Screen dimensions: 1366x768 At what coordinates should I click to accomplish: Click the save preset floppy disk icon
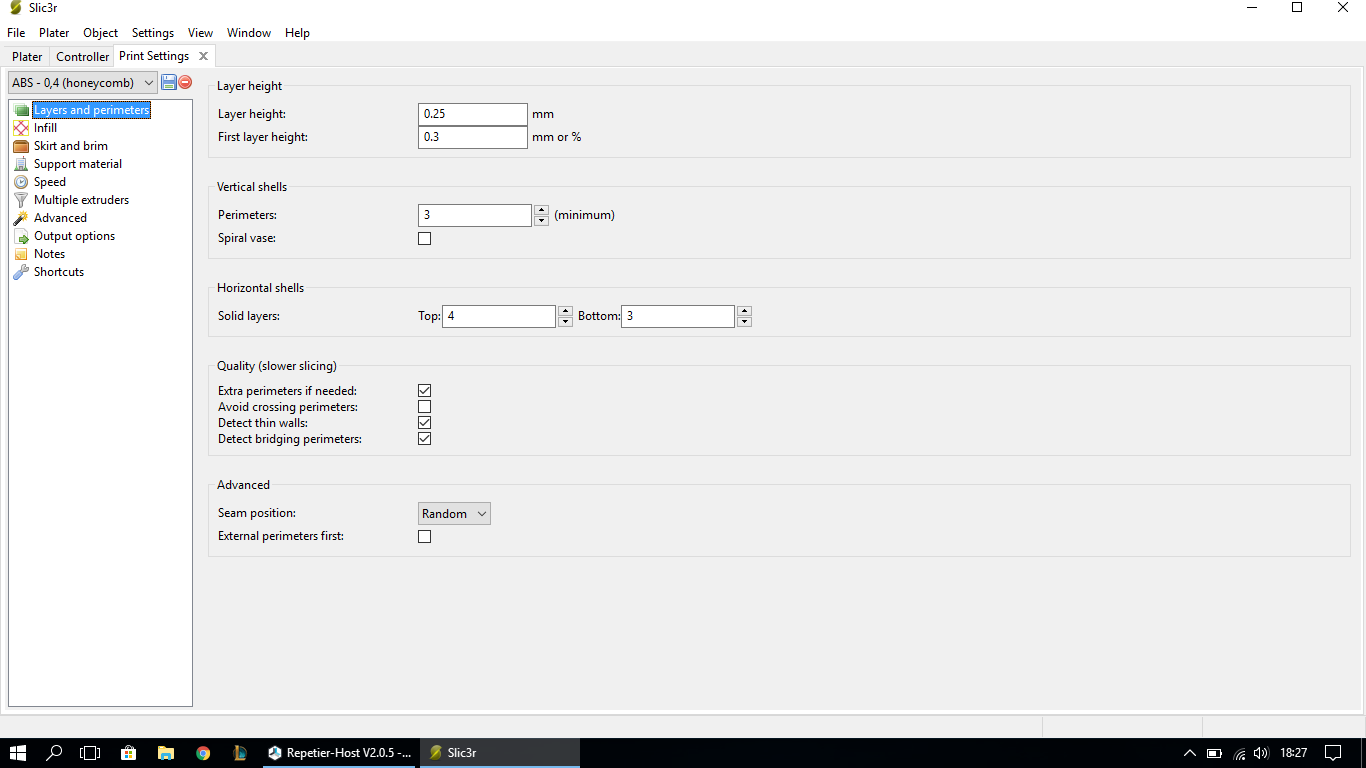coord(169,82)
